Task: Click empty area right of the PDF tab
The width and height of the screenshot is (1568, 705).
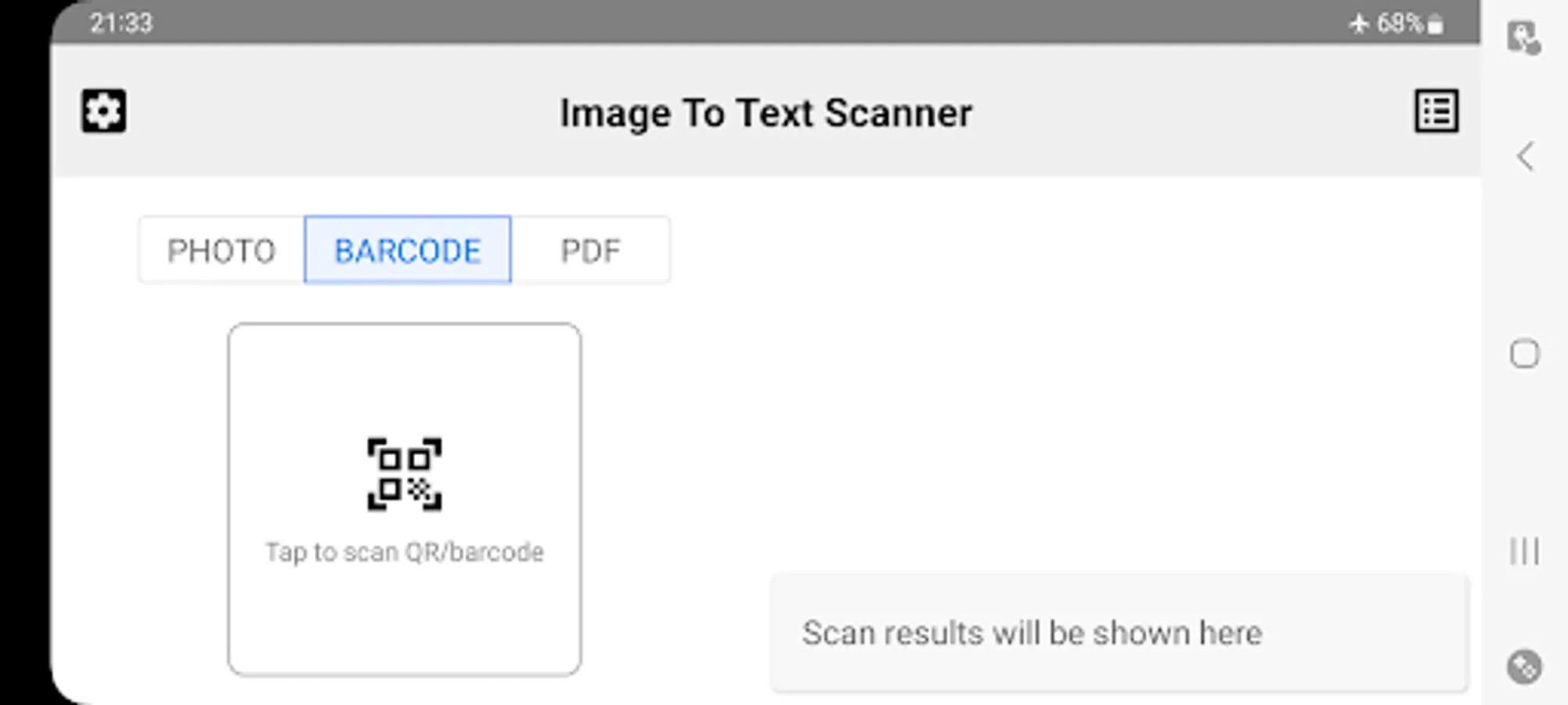Action: pyautogui.click(x=1018, y=251)
